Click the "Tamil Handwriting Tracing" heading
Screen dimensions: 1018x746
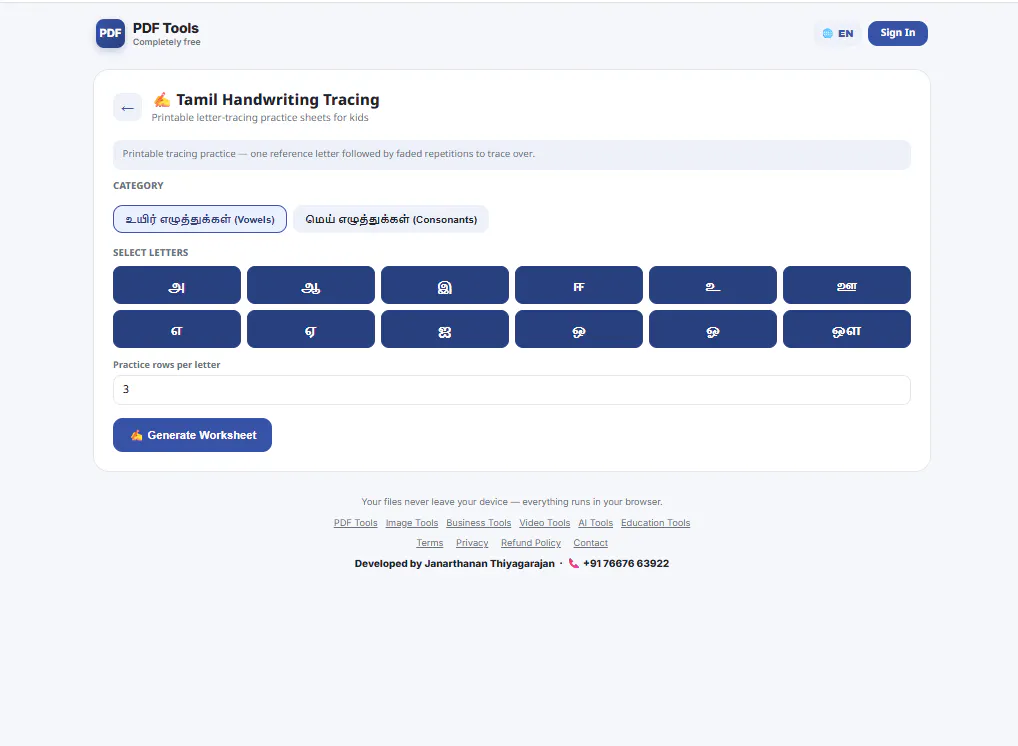(x=278, y=100)
